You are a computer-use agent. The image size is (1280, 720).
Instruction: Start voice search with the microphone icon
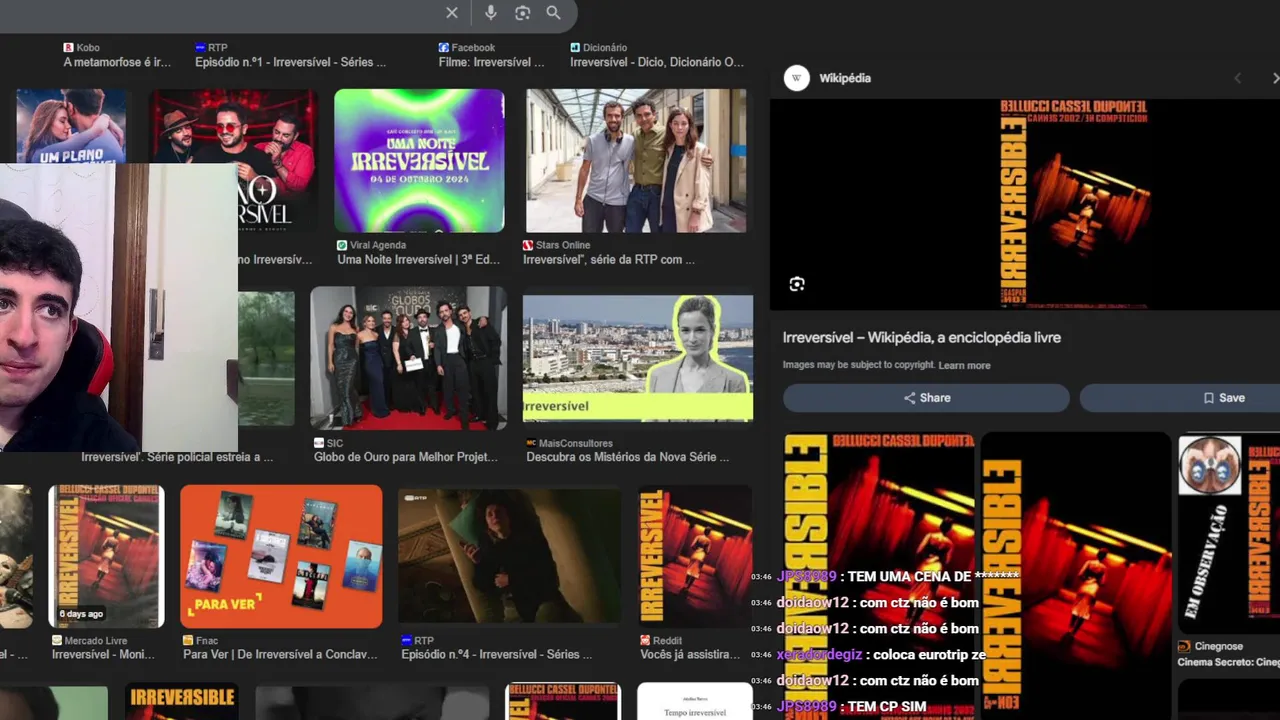click(x=490, y=13)
